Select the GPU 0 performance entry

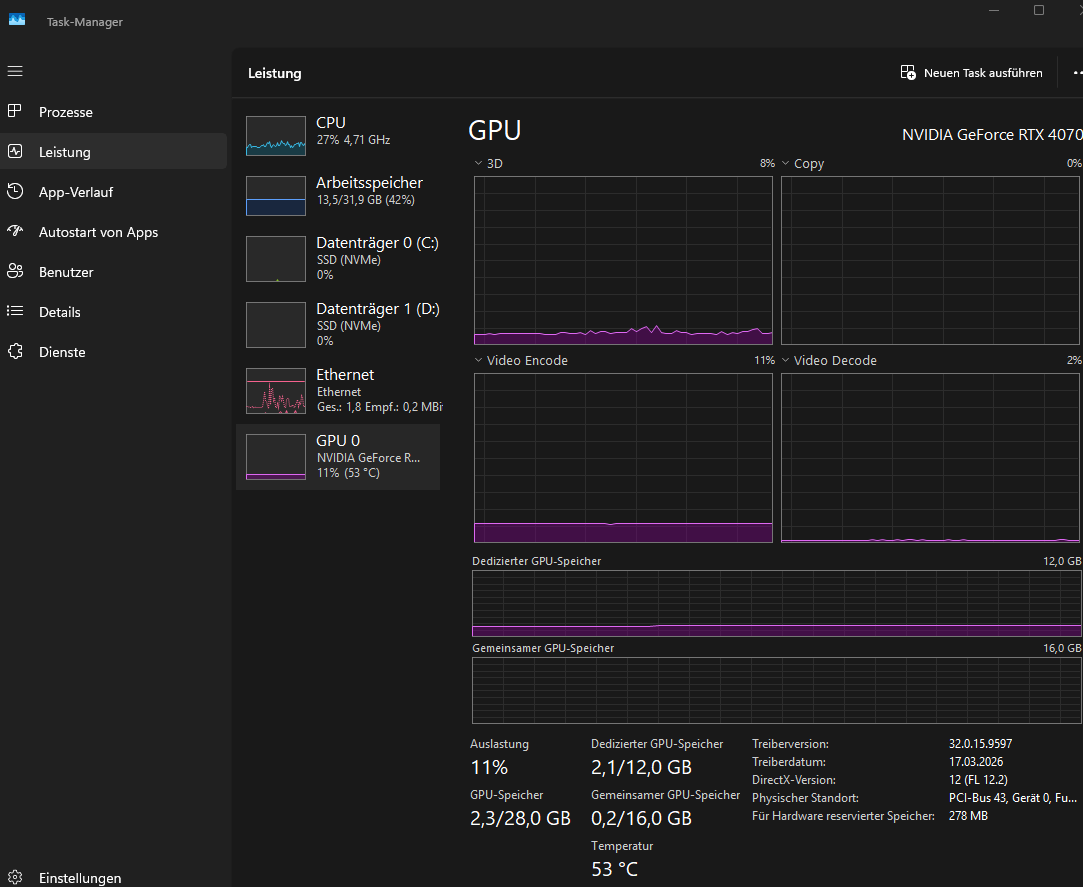(x=338, y=457)
